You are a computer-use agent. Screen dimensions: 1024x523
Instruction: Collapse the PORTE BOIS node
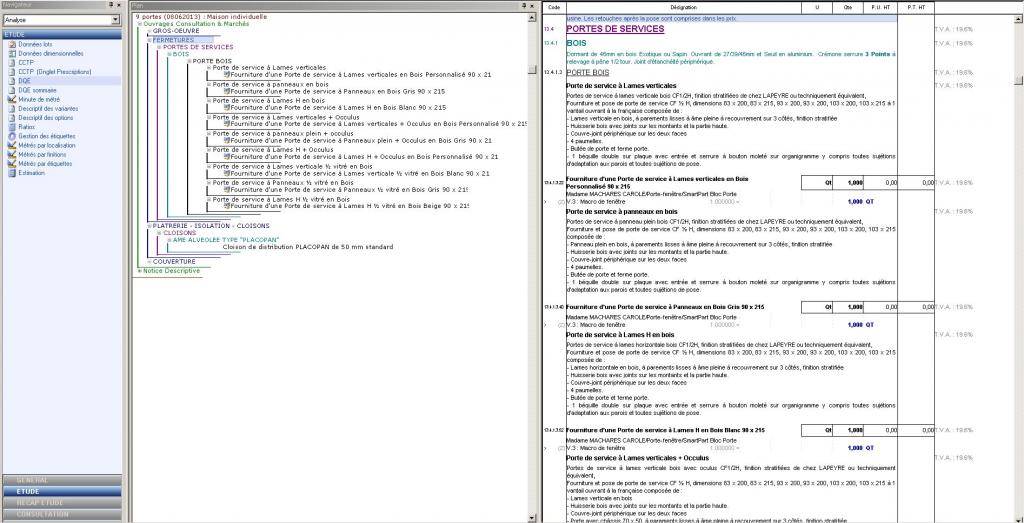[x=189, y=61]
